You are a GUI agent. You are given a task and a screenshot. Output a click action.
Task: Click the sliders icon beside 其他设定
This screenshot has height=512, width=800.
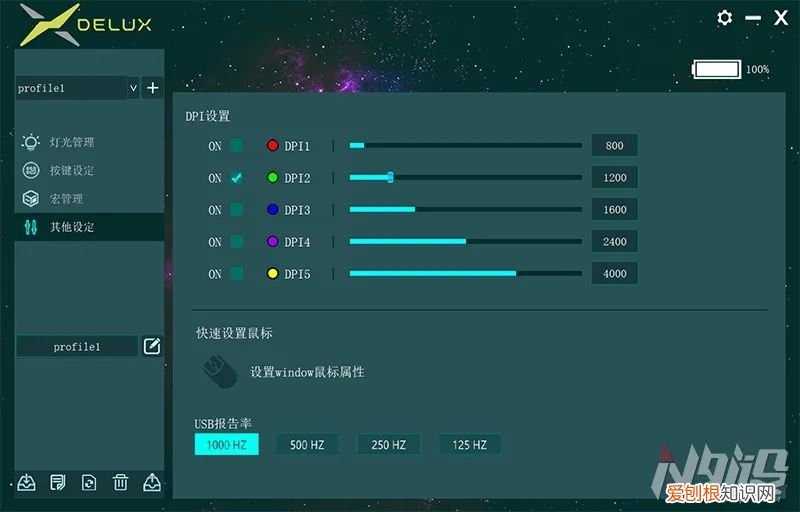coord(31,226)
